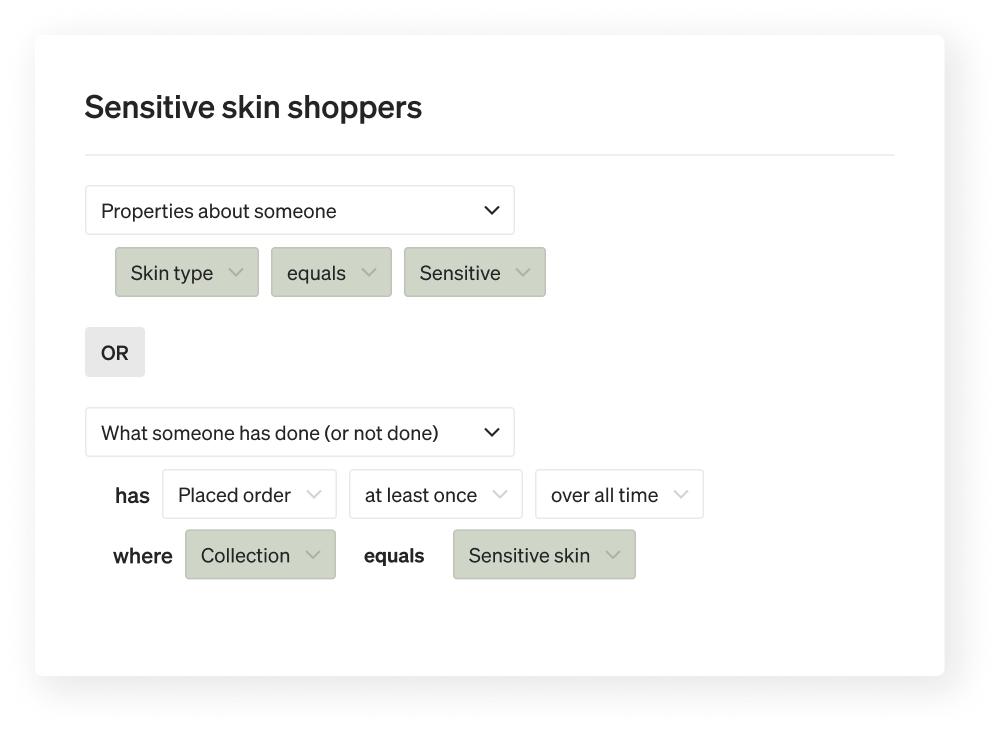
Task: Open the at least once frequency selector
Action: pos(436,494)
